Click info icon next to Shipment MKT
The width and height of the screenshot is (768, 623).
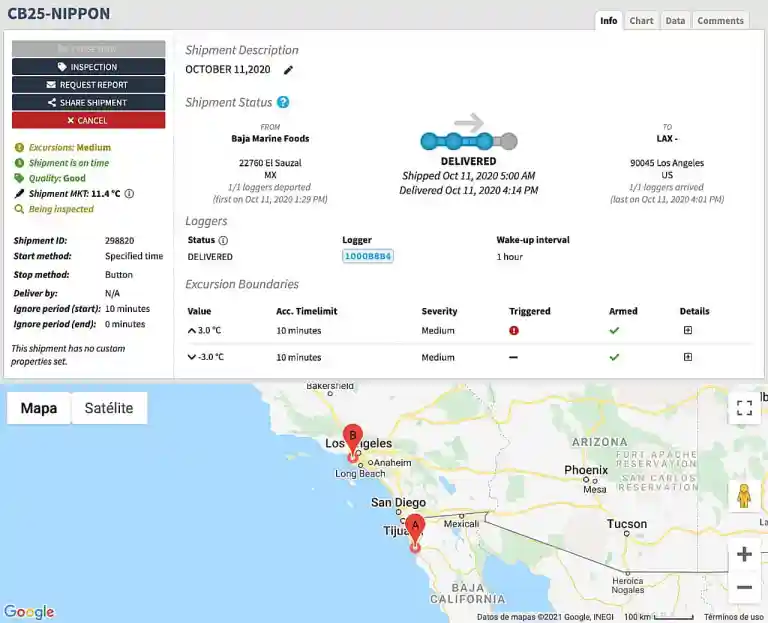click(x=129, y=193)
